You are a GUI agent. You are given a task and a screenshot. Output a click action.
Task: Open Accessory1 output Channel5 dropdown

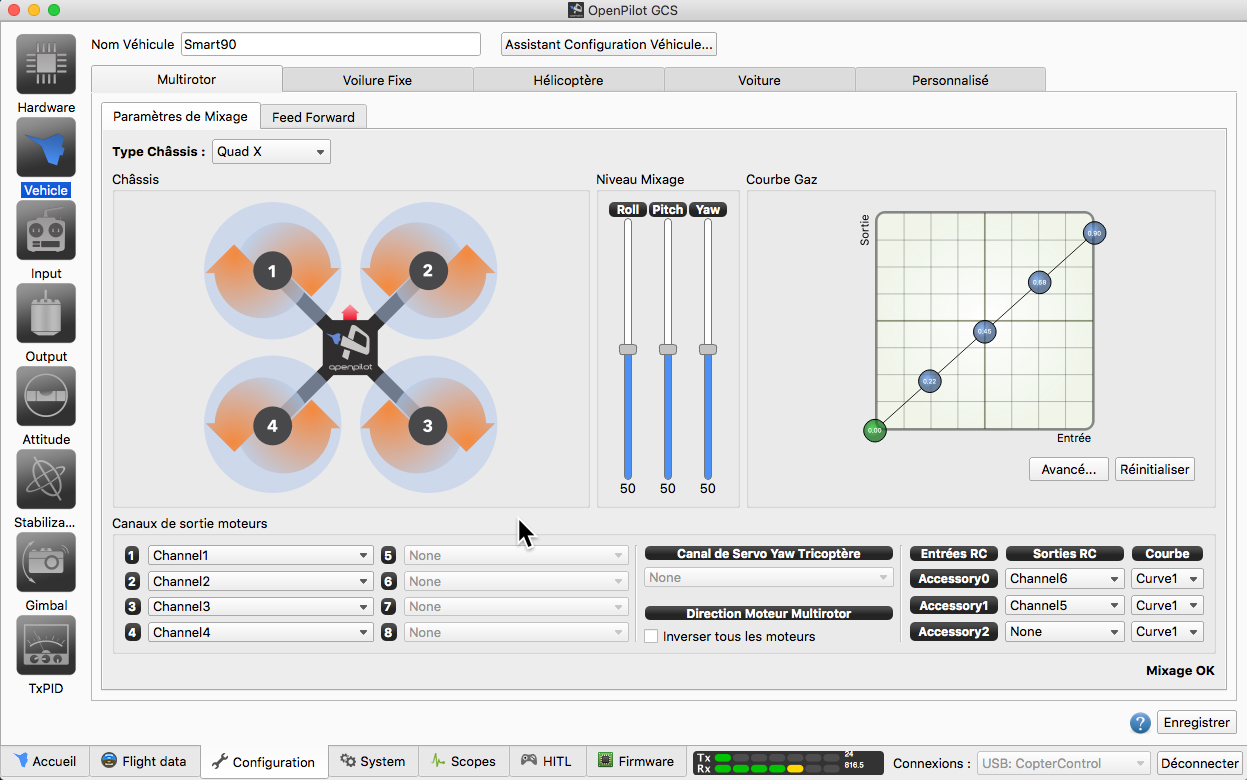pos(1065,605)
